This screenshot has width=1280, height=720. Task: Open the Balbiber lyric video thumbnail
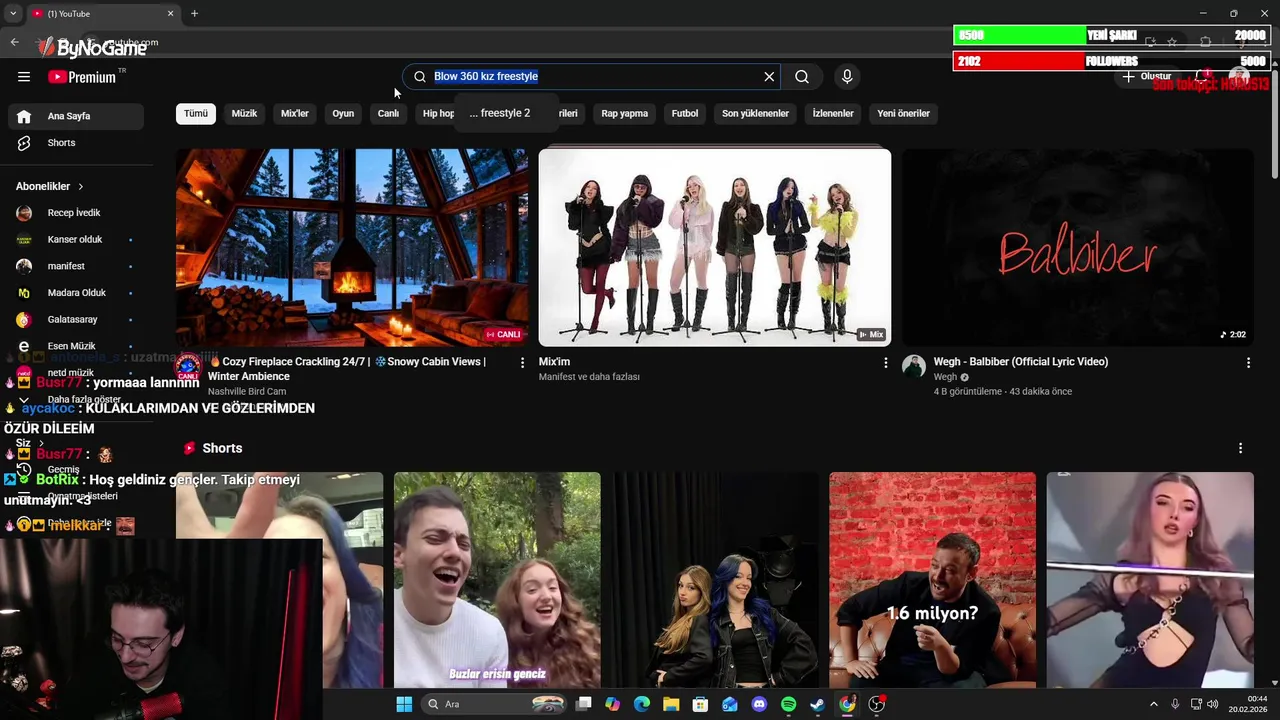click(1078, 247)
